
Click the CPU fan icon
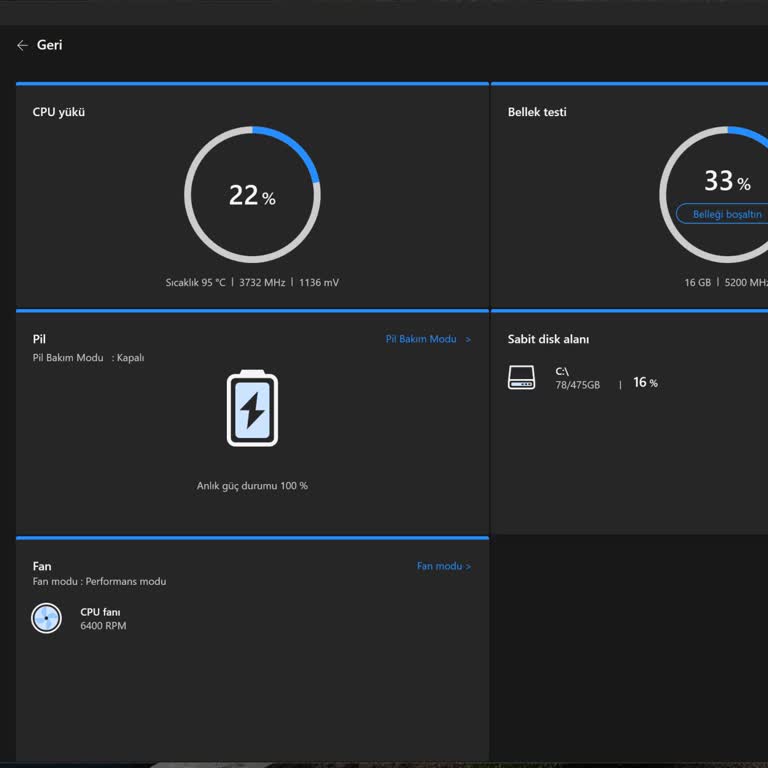pyautogui.click(x=46, y=618)
